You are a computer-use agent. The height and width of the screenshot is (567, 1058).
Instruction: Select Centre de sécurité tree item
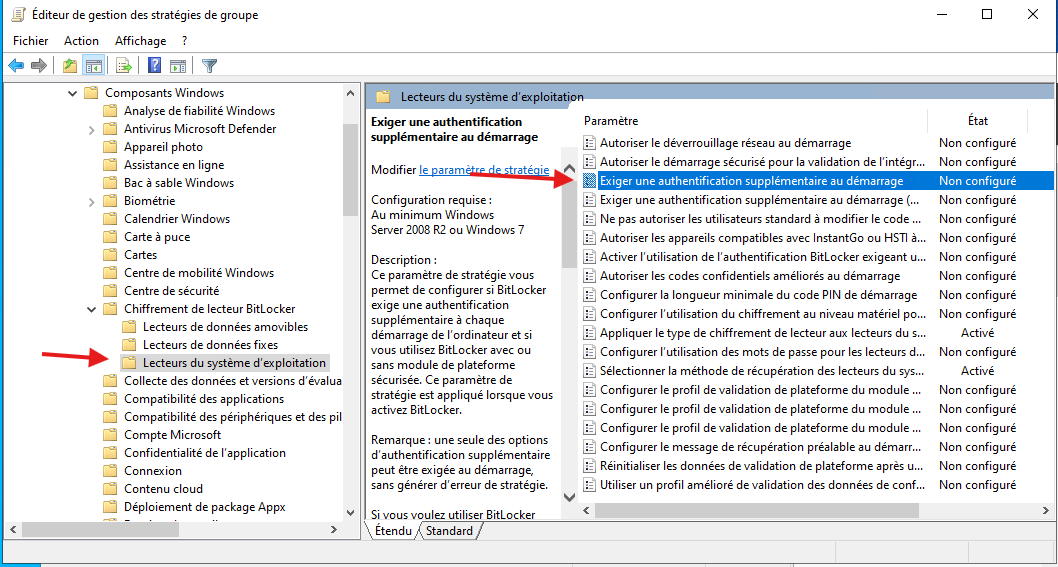[x=171, y=291]
